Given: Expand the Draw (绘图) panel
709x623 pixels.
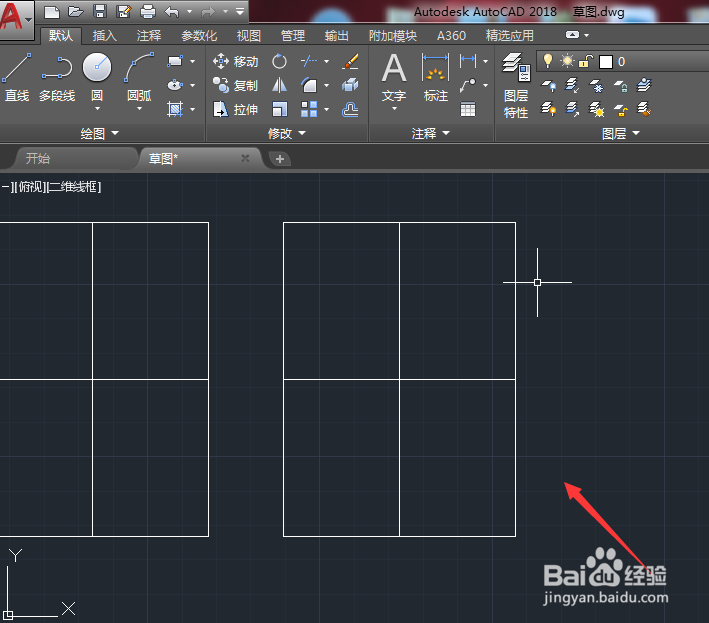Looking at the screenshot, I should tap(99, 133).
